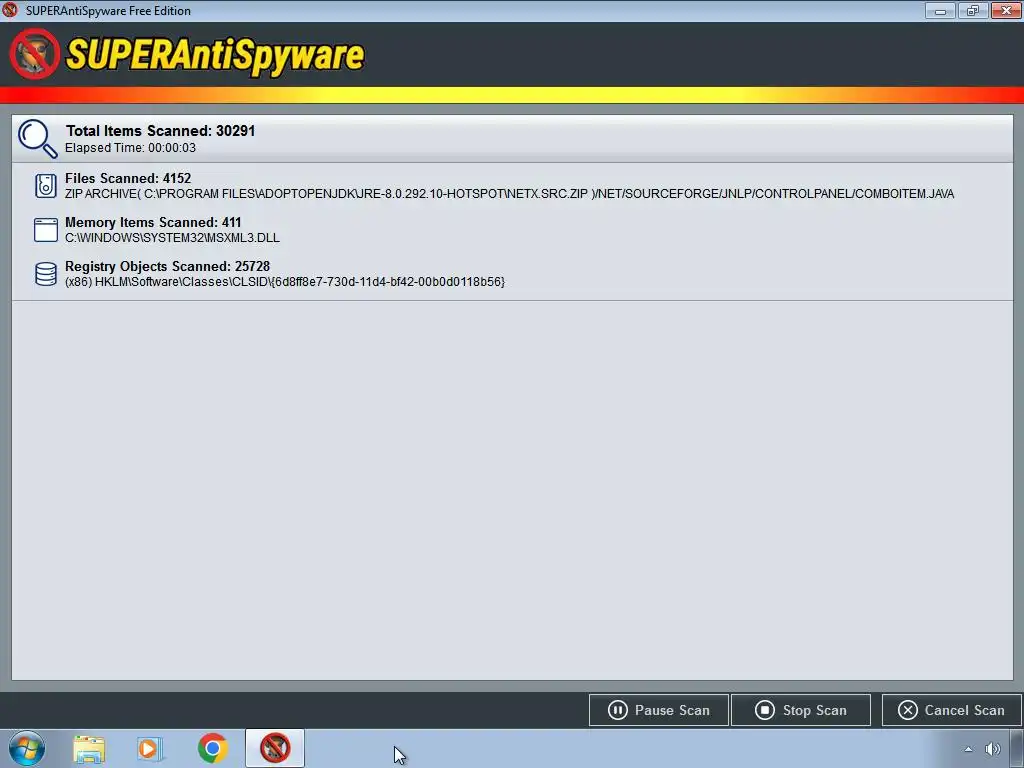The width and height of the screenshot is (1024, 768).
Task: Click the Files Scanned disk icon
Action: coord(46,186)
